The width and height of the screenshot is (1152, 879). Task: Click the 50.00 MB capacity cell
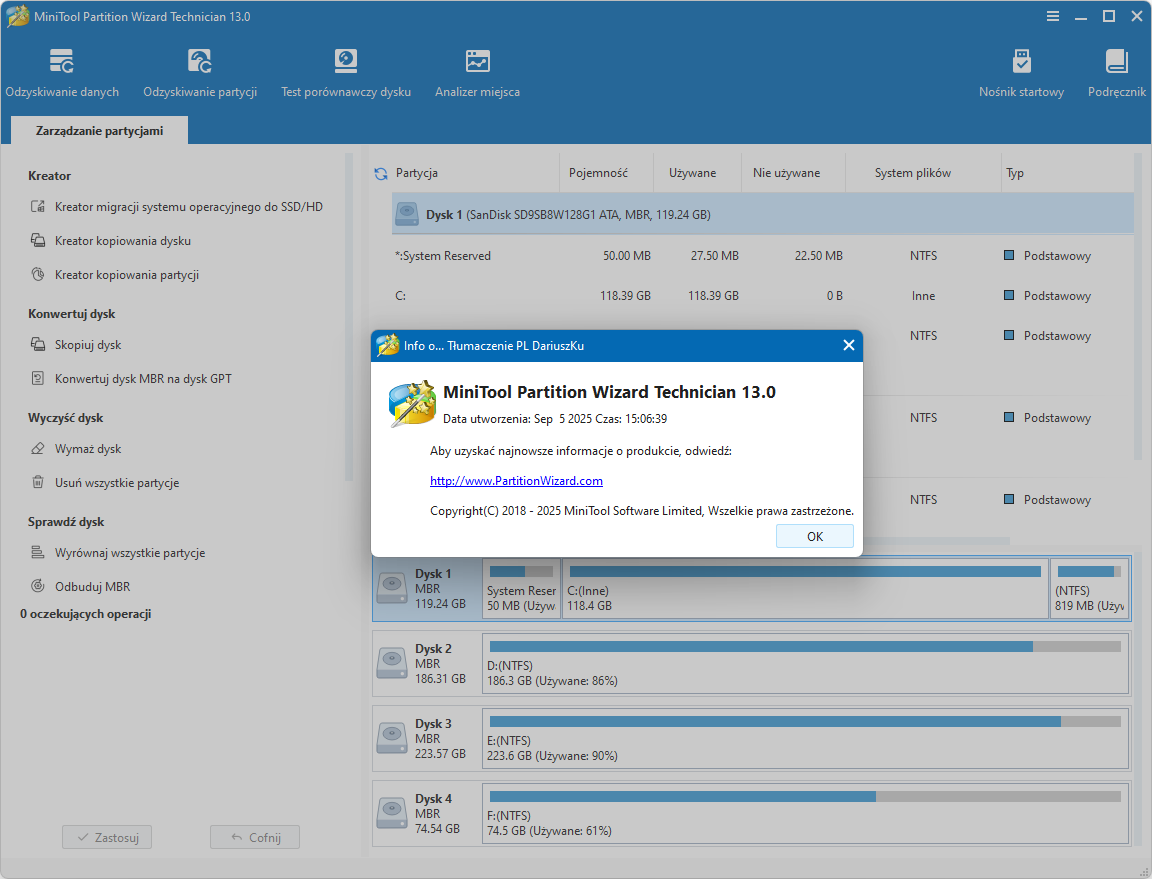click(627, 256)
